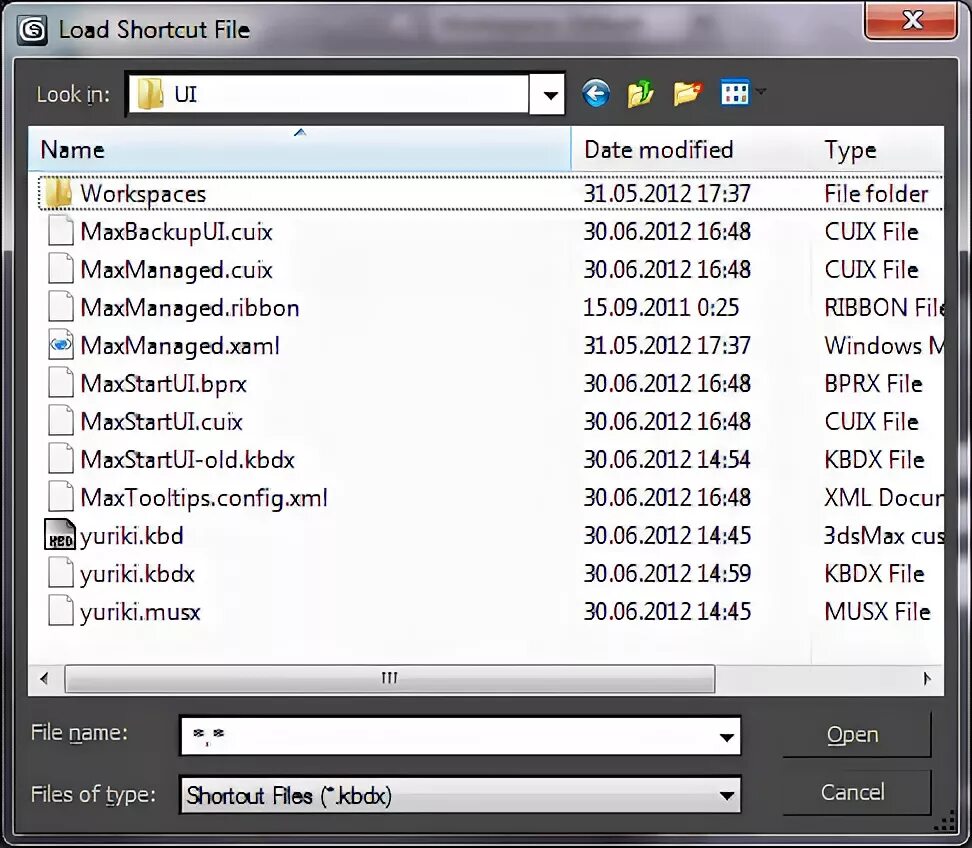Expand the File name dropdown arrow
The width and height of the screenshot is (972, 848).
(x=727, y=736)
